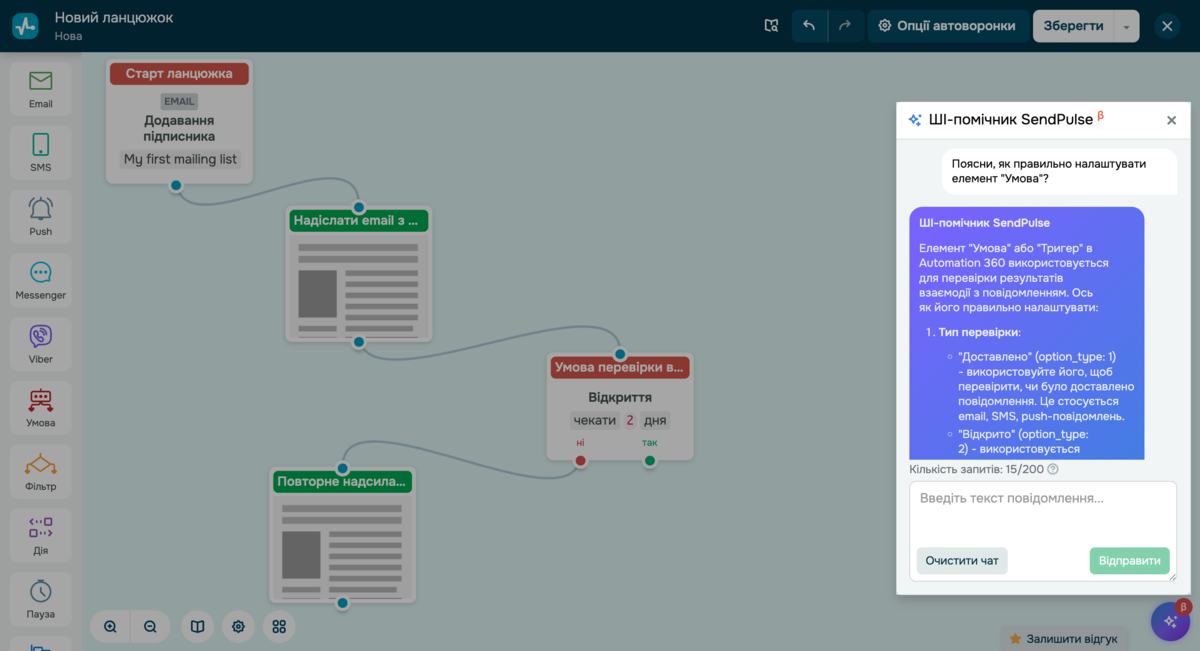Open Опції автоворонки settings

click(947, 26)
